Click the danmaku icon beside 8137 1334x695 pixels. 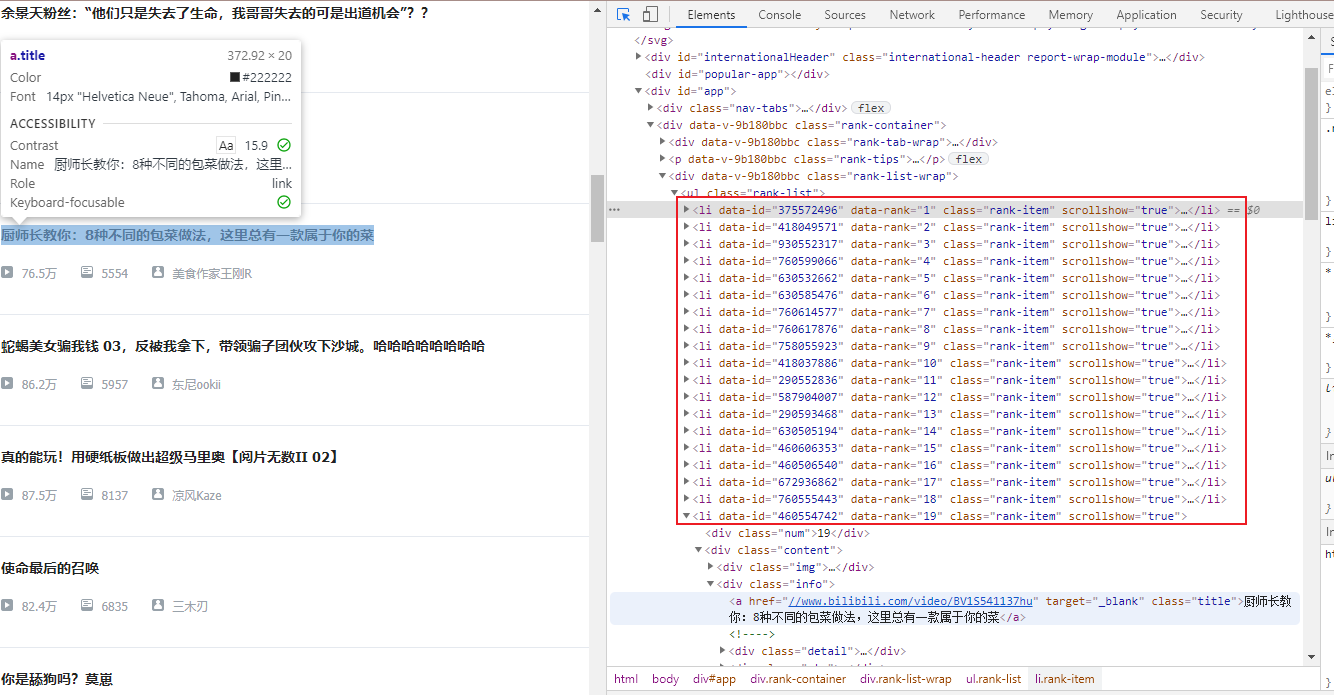point(87,494)
